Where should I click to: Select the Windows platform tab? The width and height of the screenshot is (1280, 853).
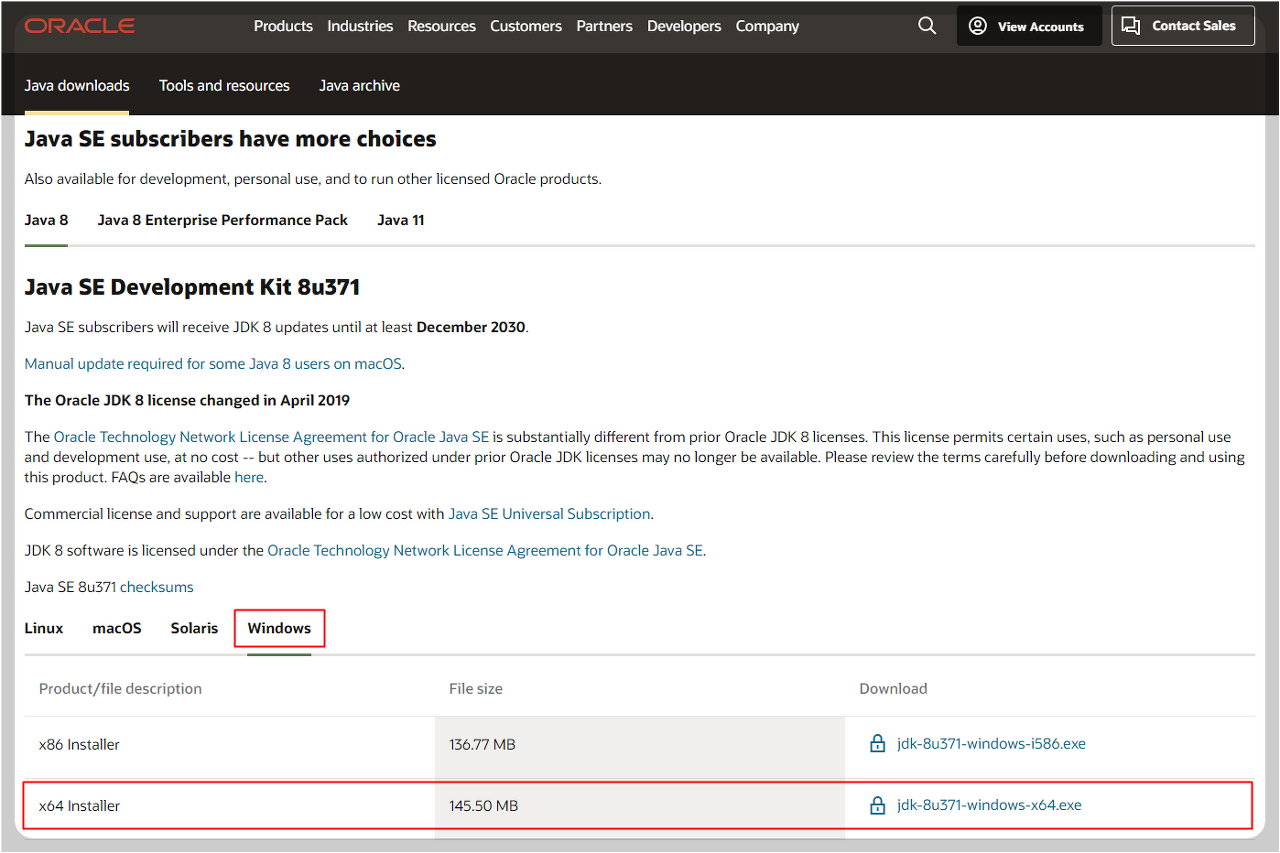(x=279, y=628)
